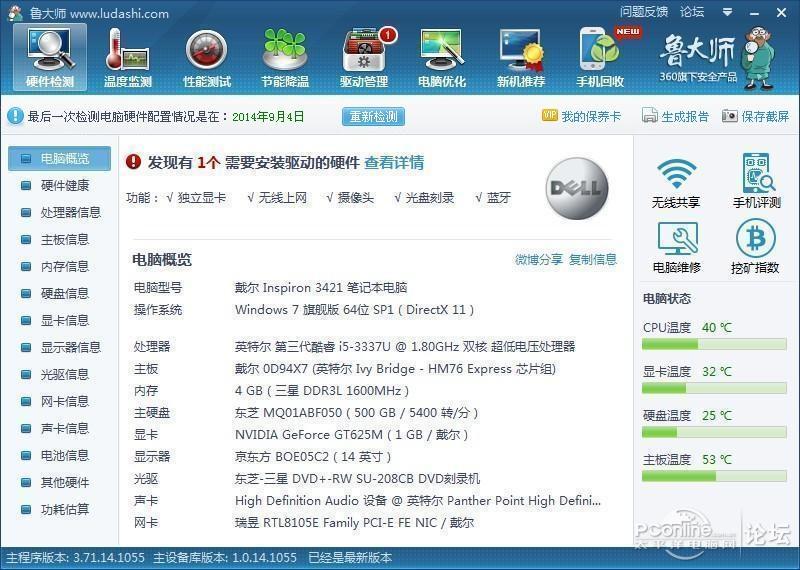Click the 硬盘温度 progress bar
800x570 pixels.
click(714, 433)
